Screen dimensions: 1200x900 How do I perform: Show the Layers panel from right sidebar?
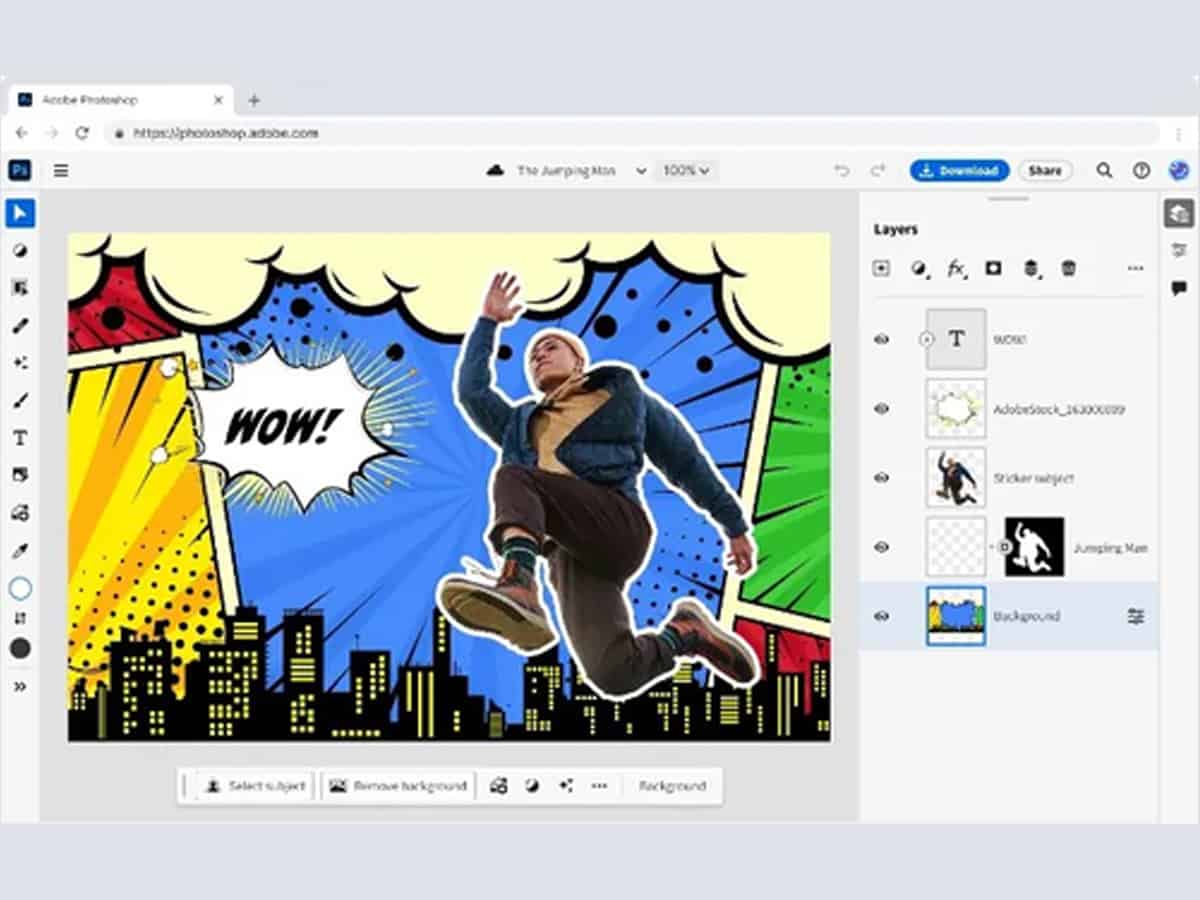tap(1179, 213)
